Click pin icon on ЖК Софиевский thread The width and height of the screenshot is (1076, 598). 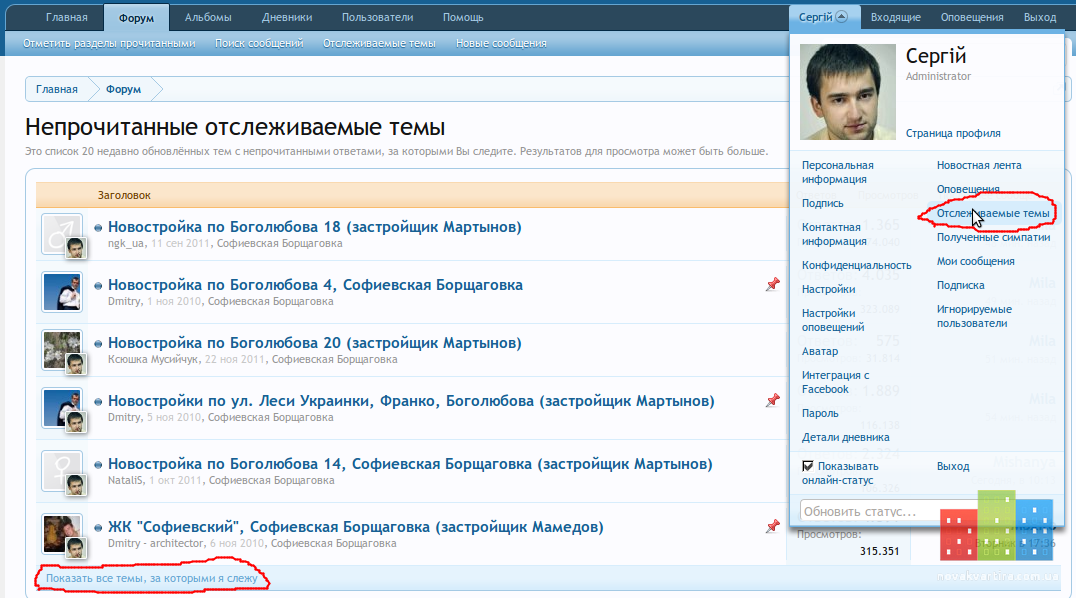773,527
